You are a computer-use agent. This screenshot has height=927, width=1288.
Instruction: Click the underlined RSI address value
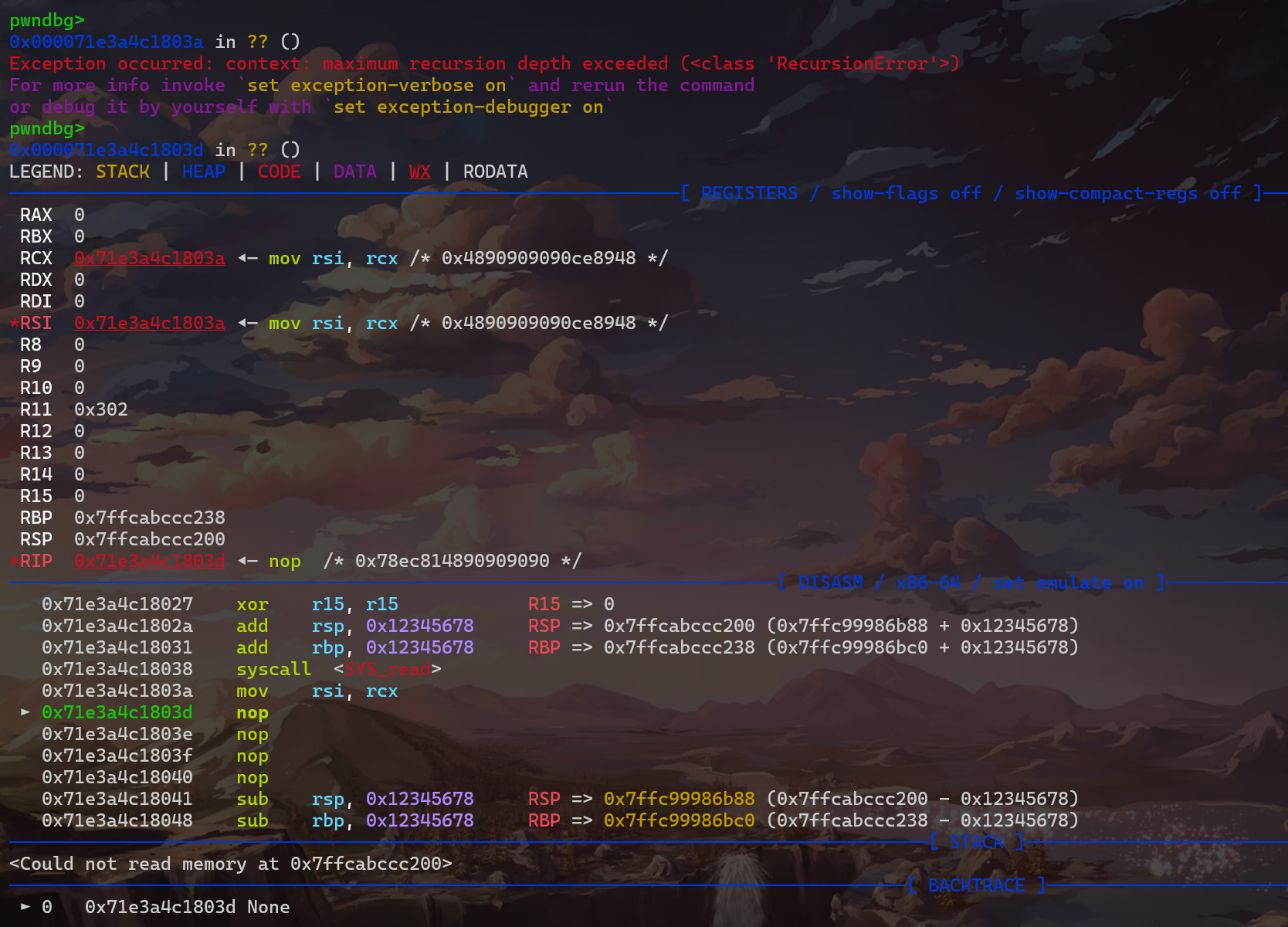(150, 323)
